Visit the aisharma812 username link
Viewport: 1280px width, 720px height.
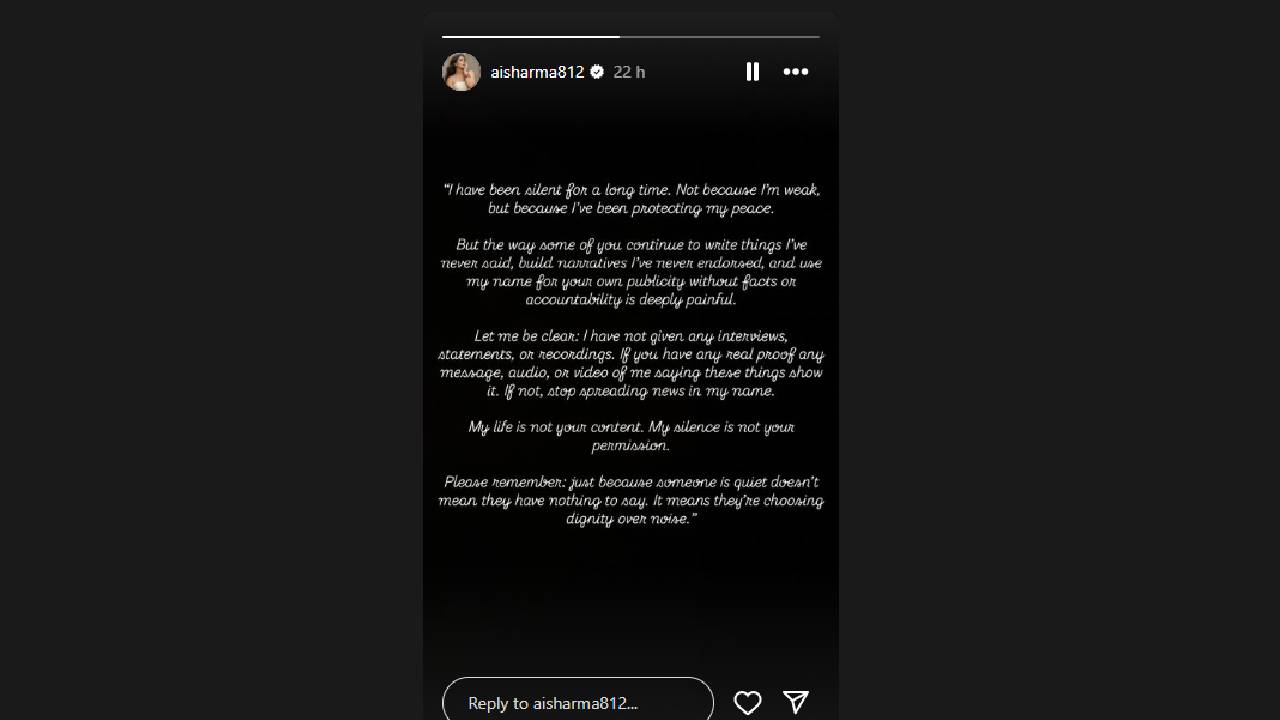[537, 72]
